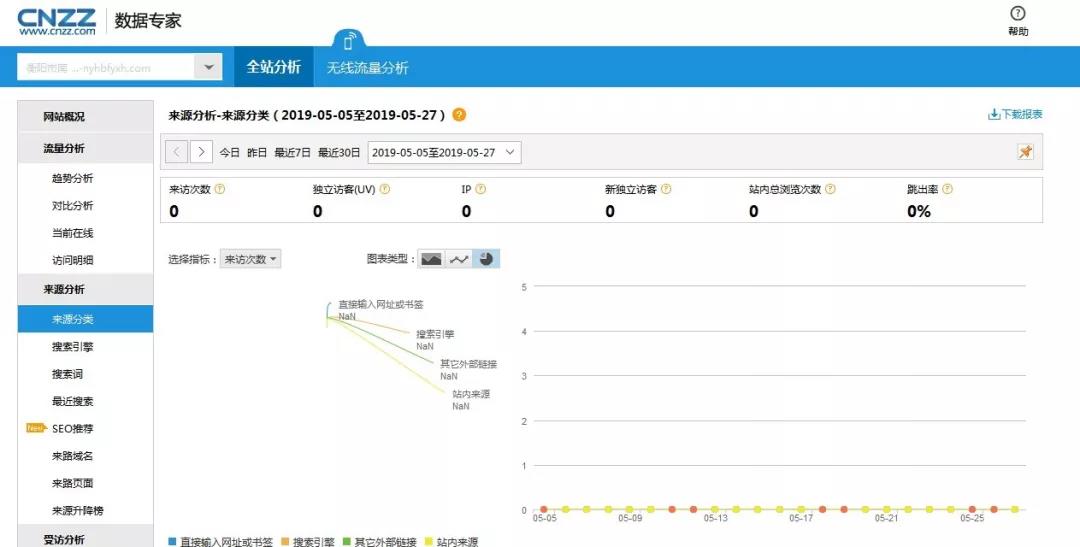Click the previous date range arrow
The height and width of the screenshot is (547, 1080).
[x=176, y=152]
